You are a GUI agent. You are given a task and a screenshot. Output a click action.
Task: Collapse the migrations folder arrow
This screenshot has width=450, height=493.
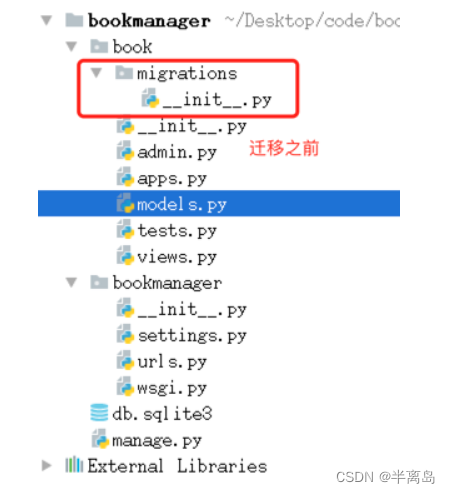tap(97, 73)
